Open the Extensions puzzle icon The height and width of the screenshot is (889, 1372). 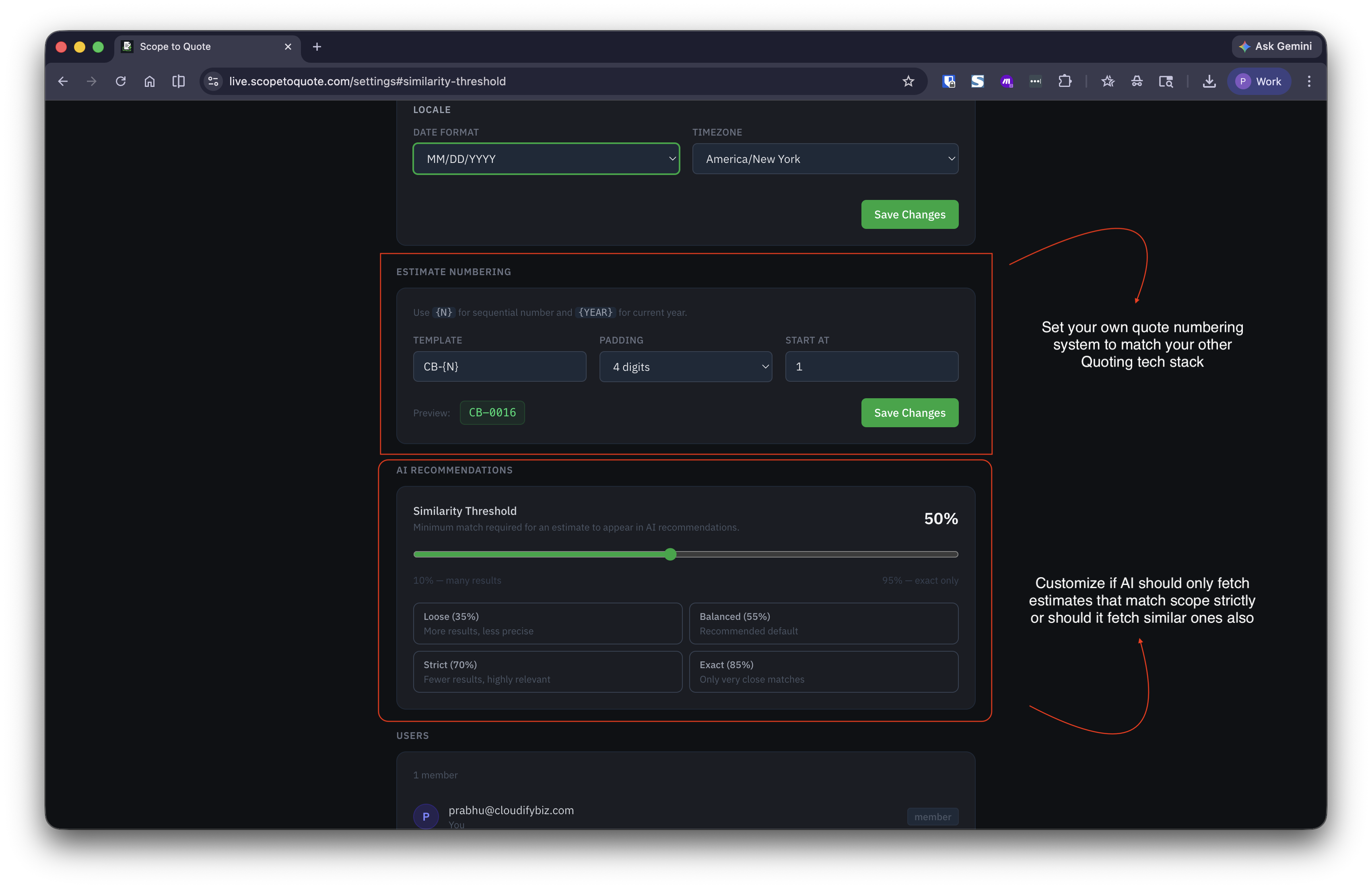click(1065, 81)
